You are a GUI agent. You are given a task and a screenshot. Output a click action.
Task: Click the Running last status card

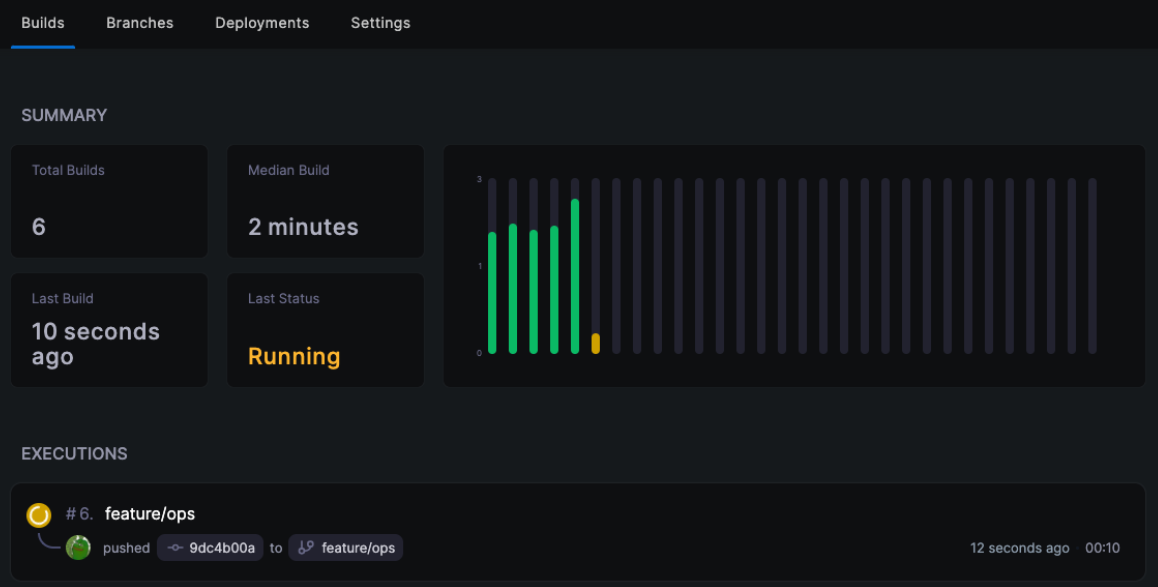click(325, 330)
